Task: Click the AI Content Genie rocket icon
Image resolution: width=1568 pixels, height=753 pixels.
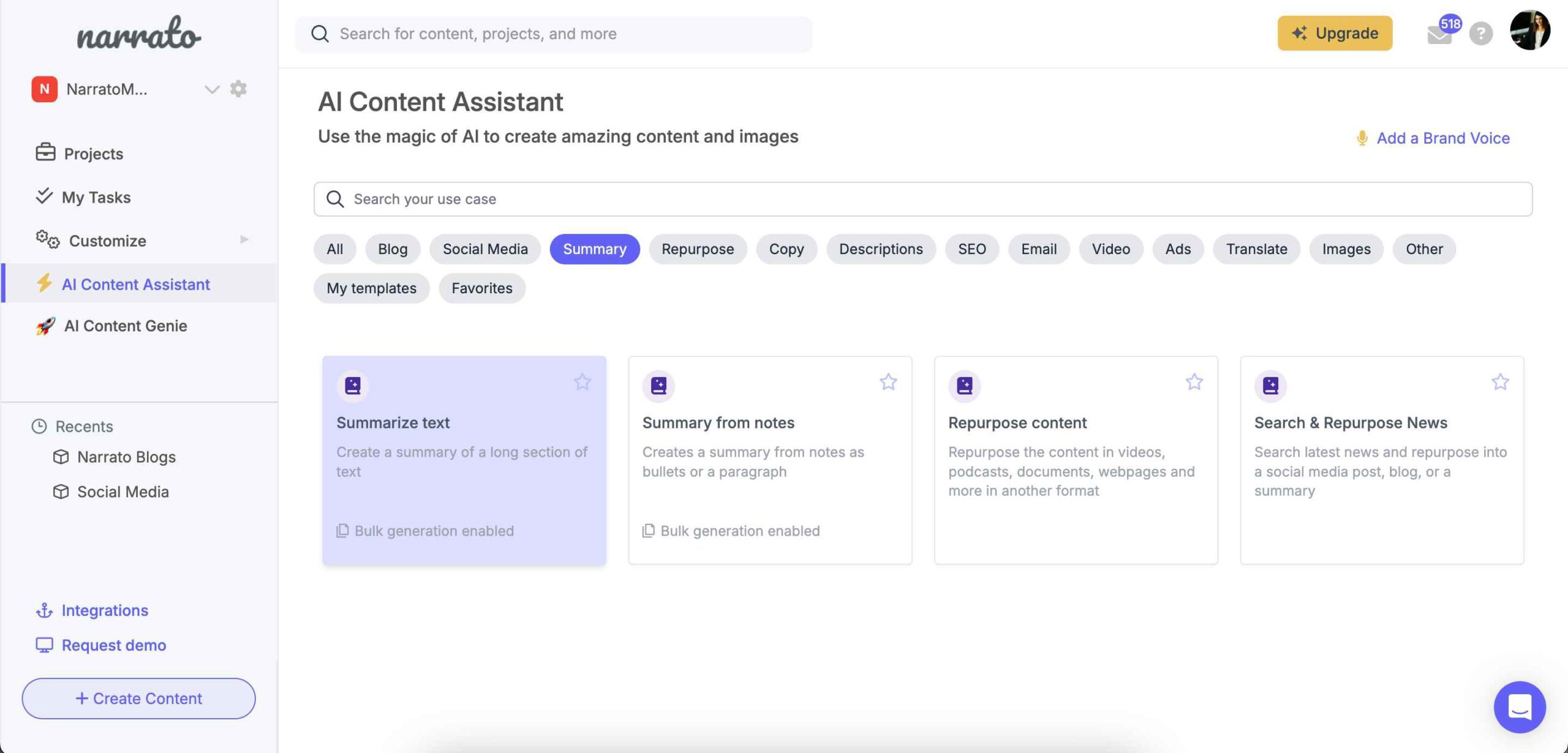Action: pos(45,326)
